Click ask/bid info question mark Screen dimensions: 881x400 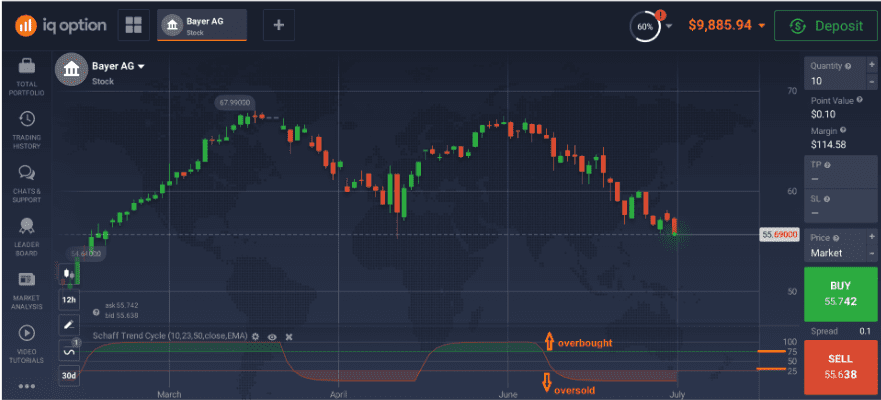[x=96, y=311]
